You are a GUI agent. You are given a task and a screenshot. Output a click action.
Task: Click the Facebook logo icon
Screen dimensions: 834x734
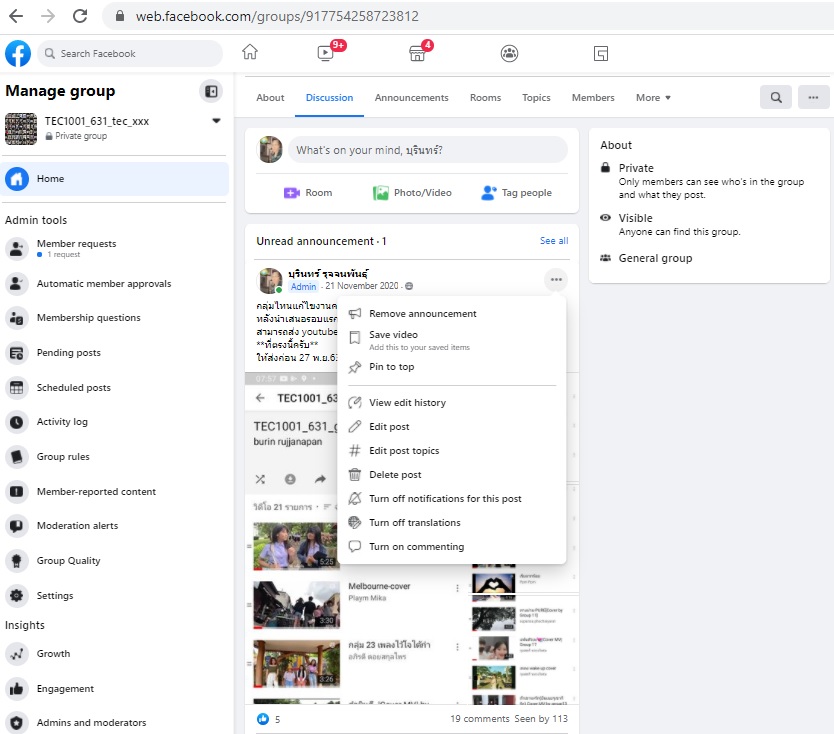[x=18, y=53]
